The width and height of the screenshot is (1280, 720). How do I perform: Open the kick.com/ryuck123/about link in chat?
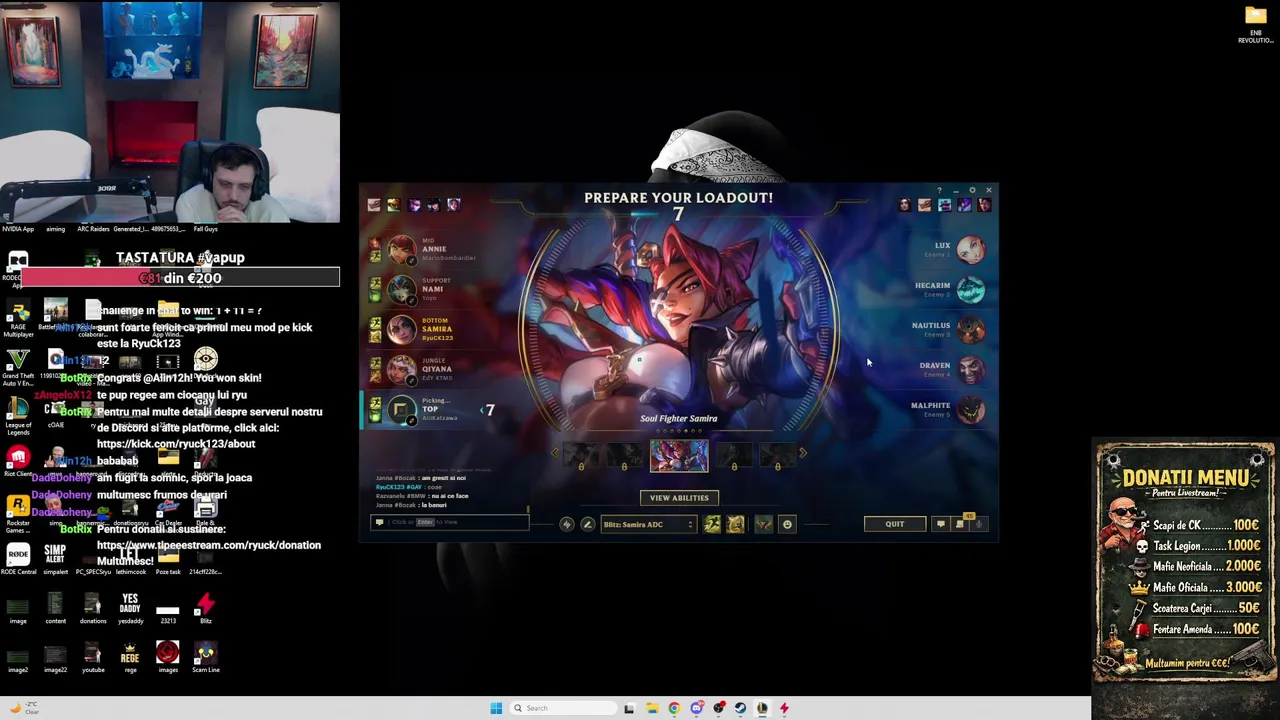[176, 443]
